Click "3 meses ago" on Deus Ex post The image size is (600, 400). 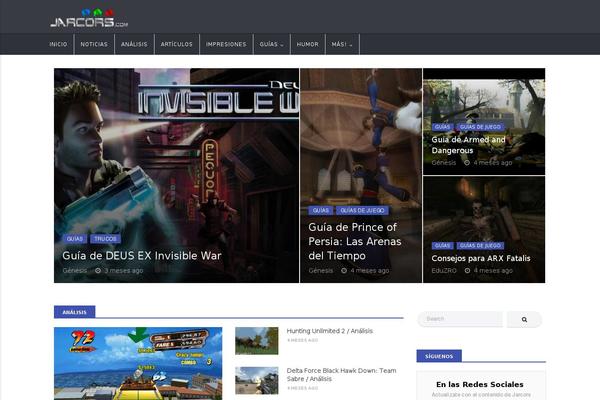point(124,271)
